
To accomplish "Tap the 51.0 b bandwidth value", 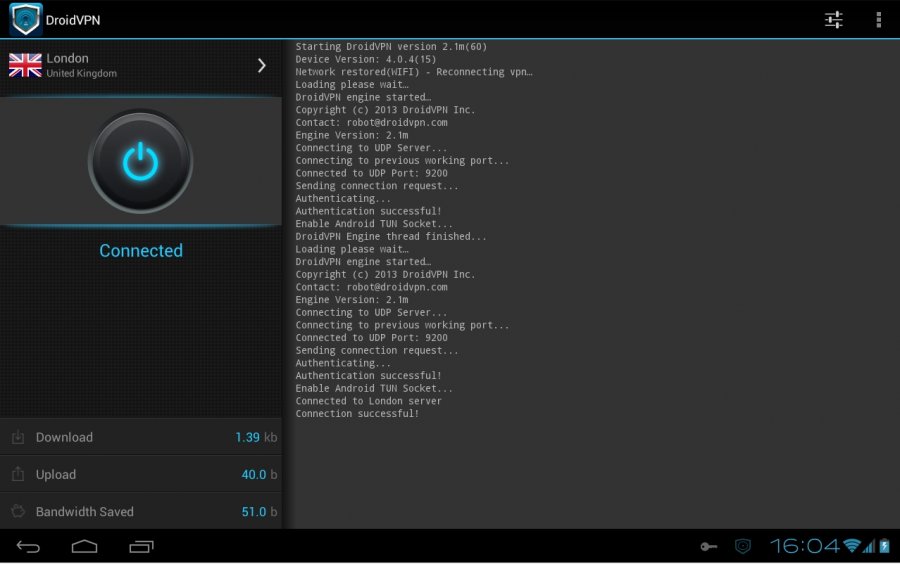I will 259,512.
